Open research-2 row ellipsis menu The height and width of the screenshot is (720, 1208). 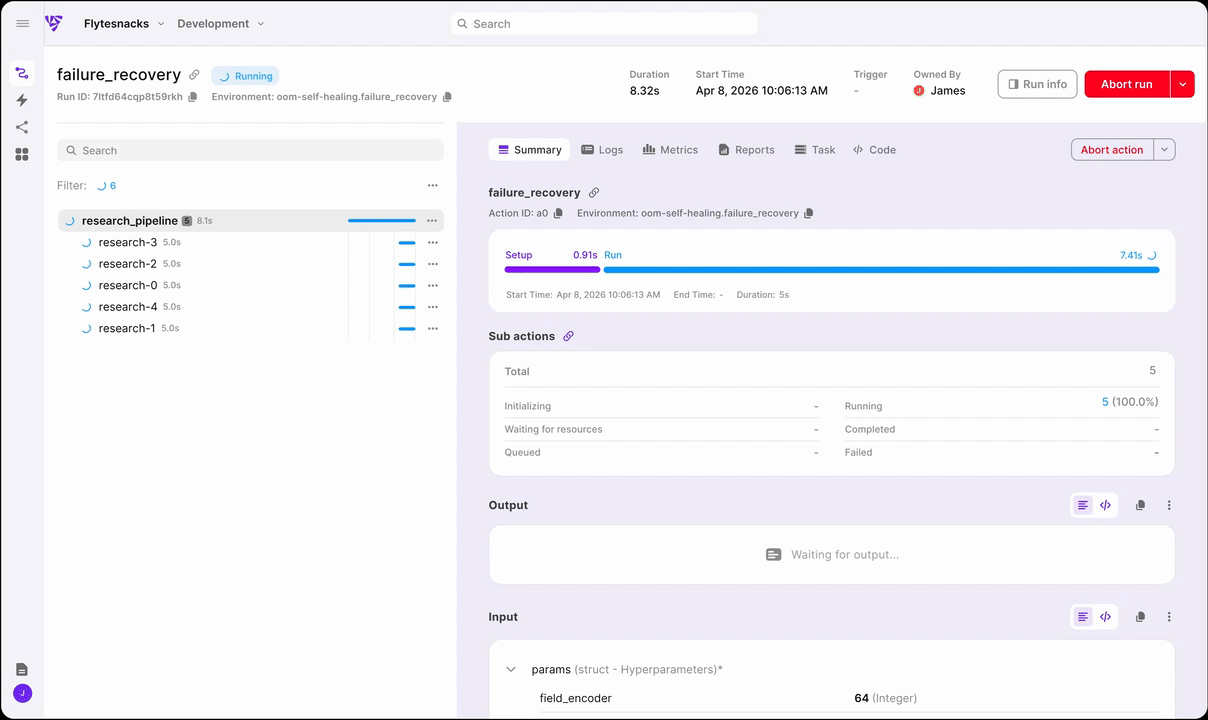(x=433, y=264)
